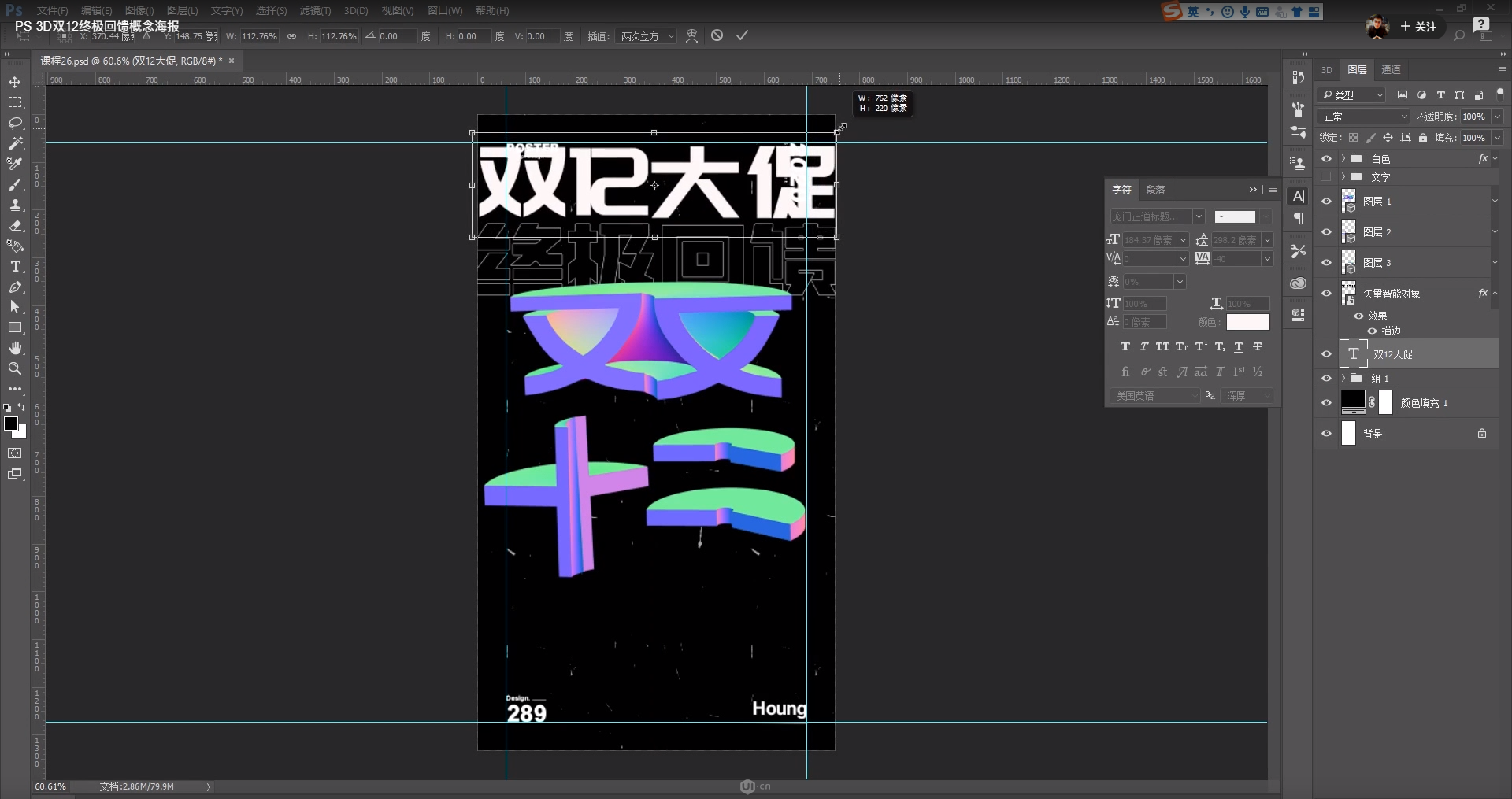This screenshot has width=1512, height=799.
Task: Click the foreground color swatch
Action: pyautogui.click(x=11, y=424)
